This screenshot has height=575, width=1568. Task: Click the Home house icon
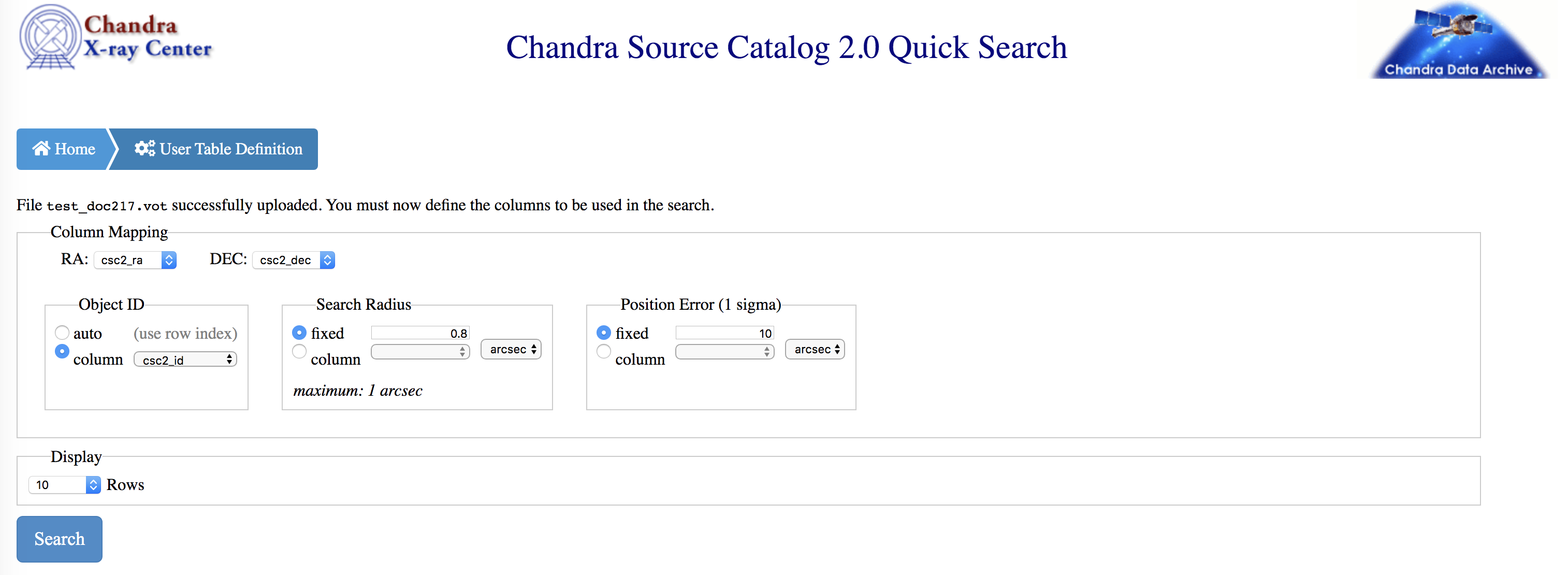(x=41, y=149)
